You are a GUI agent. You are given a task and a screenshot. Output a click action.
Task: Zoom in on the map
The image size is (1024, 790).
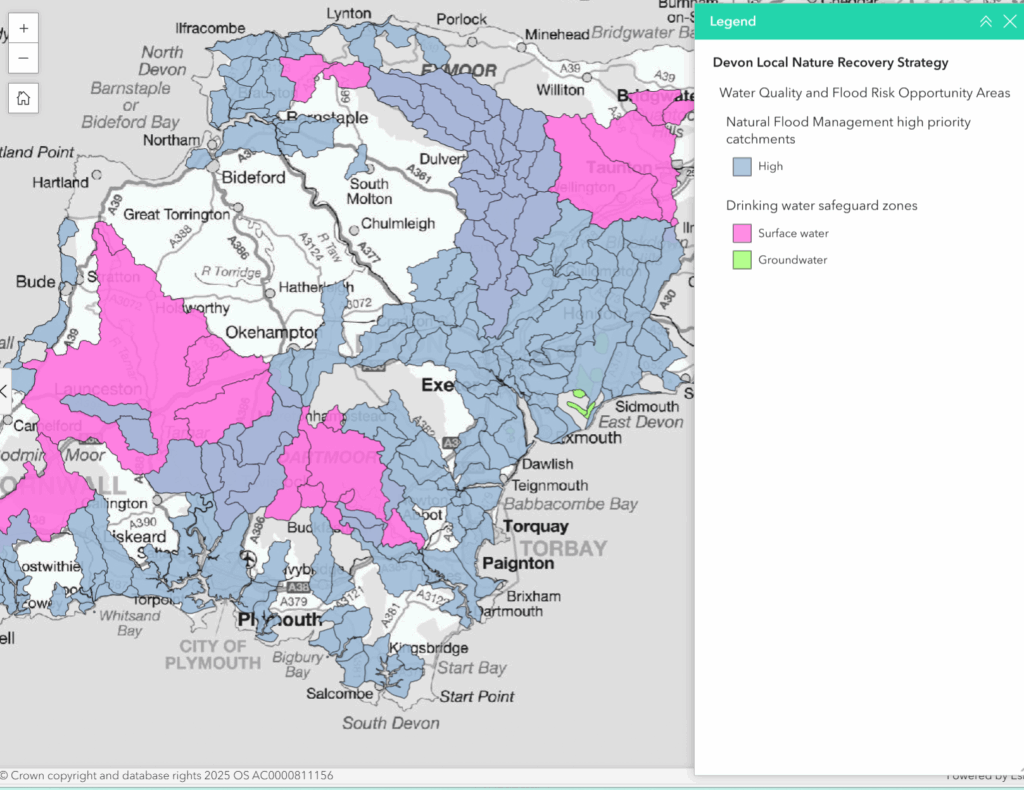coord(24,28)
